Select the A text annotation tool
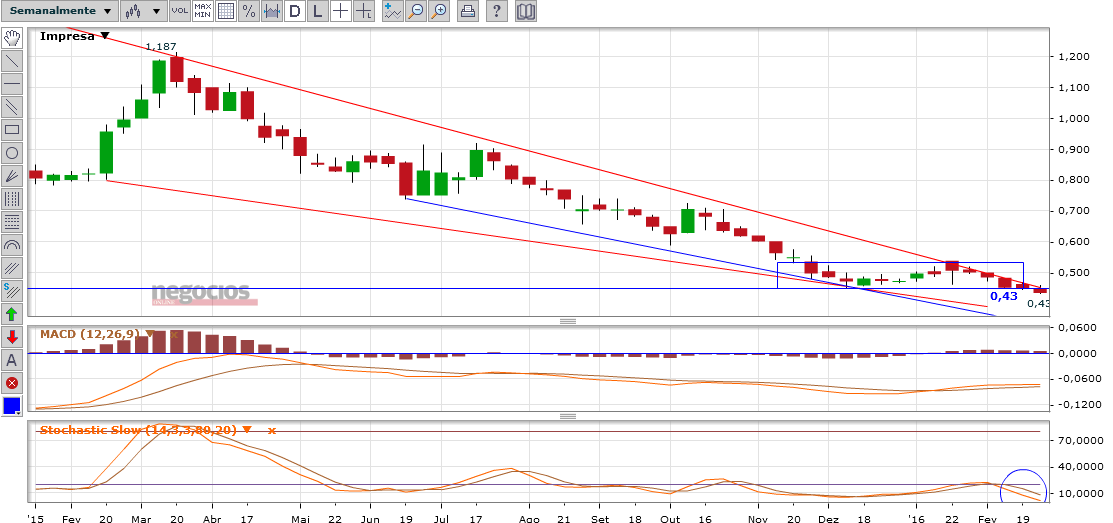The height and width of the screenshot is (523, 1113). point(12,360)
